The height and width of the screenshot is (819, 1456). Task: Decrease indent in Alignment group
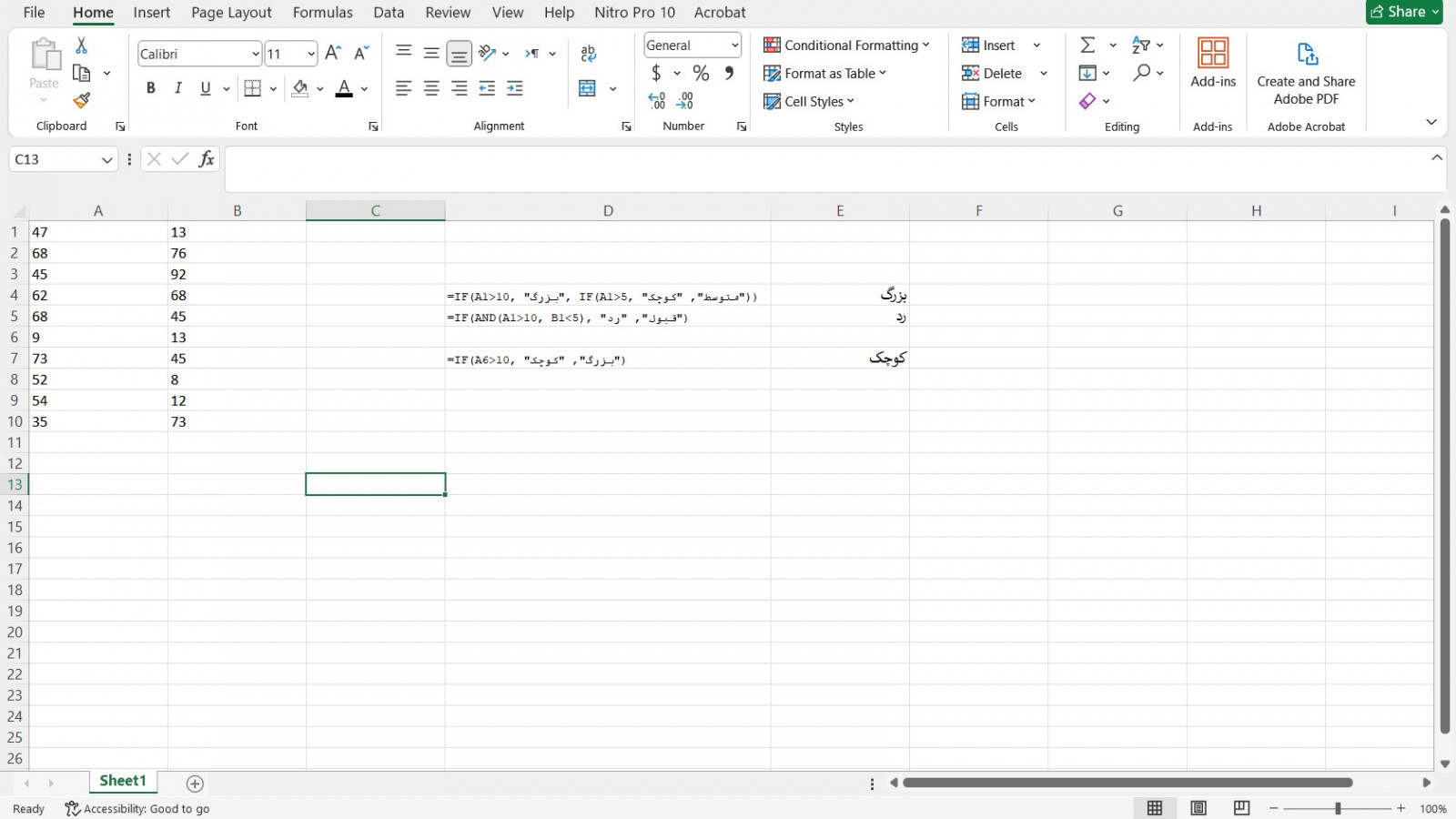(x=487, y=88)
